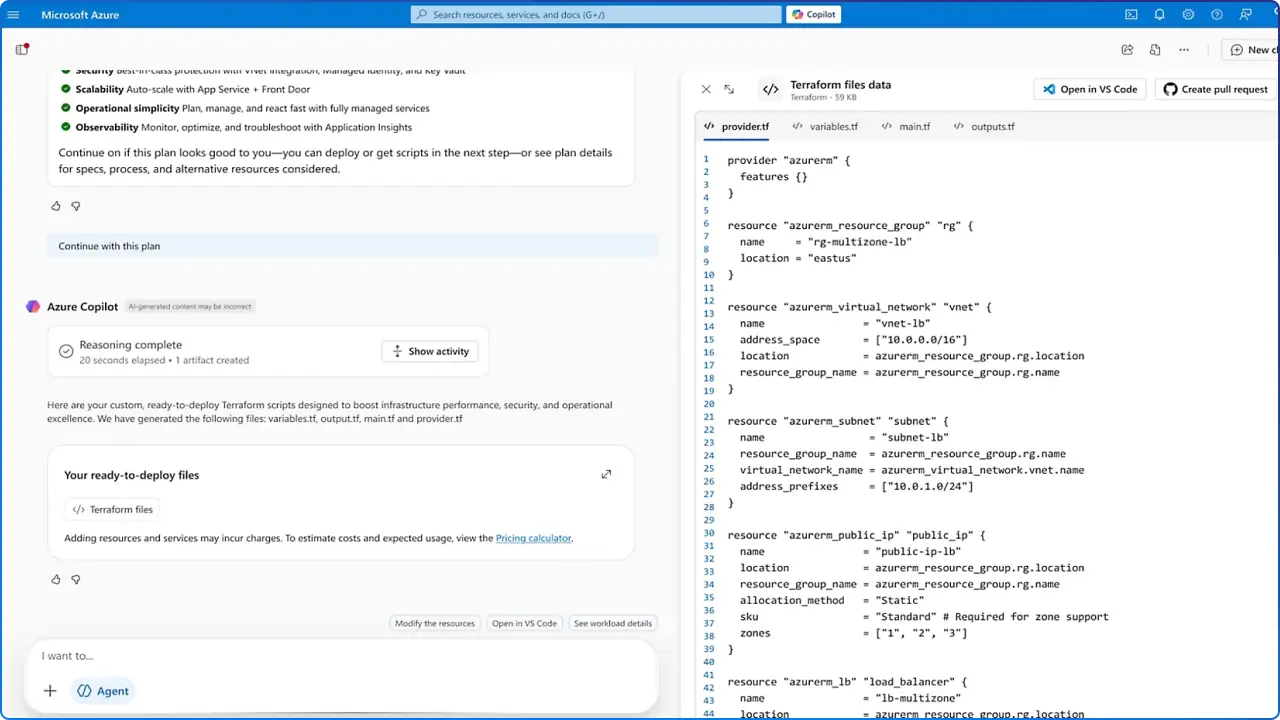Open the Help question mark icon
1280x720 pixels.
pyautogui.click(x=1217, y=14)
